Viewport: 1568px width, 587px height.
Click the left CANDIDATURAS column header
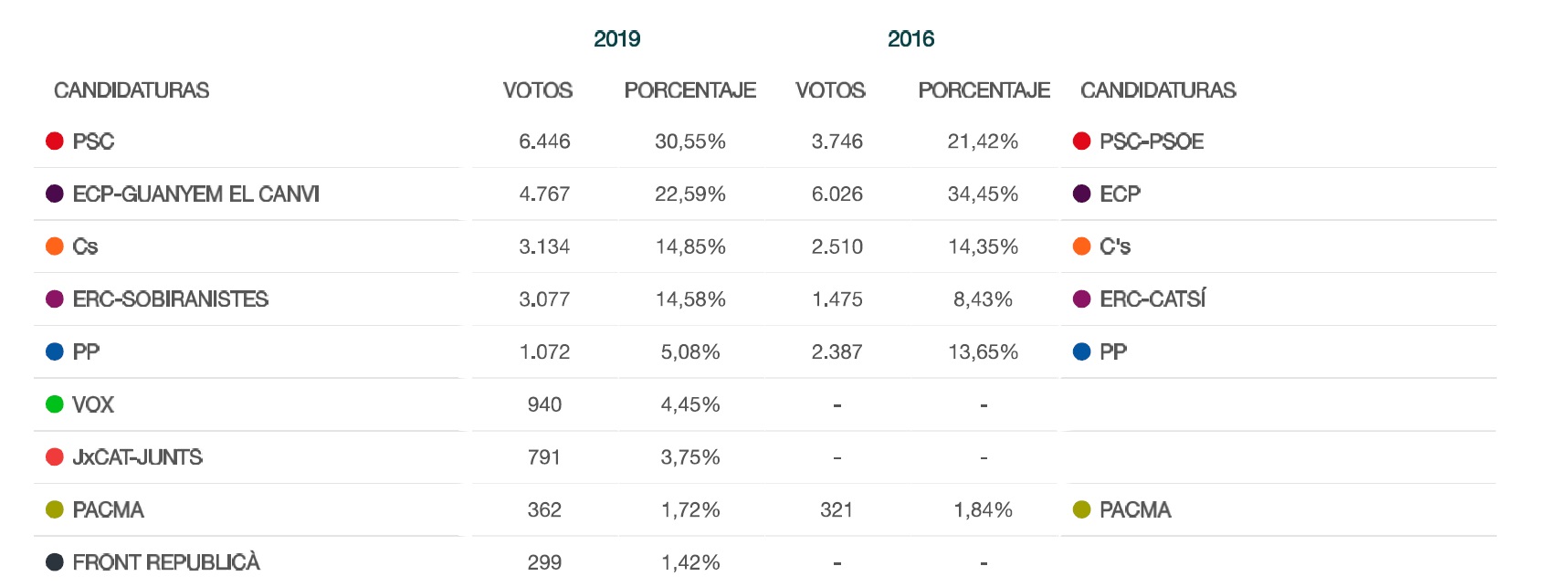[132, 90]
